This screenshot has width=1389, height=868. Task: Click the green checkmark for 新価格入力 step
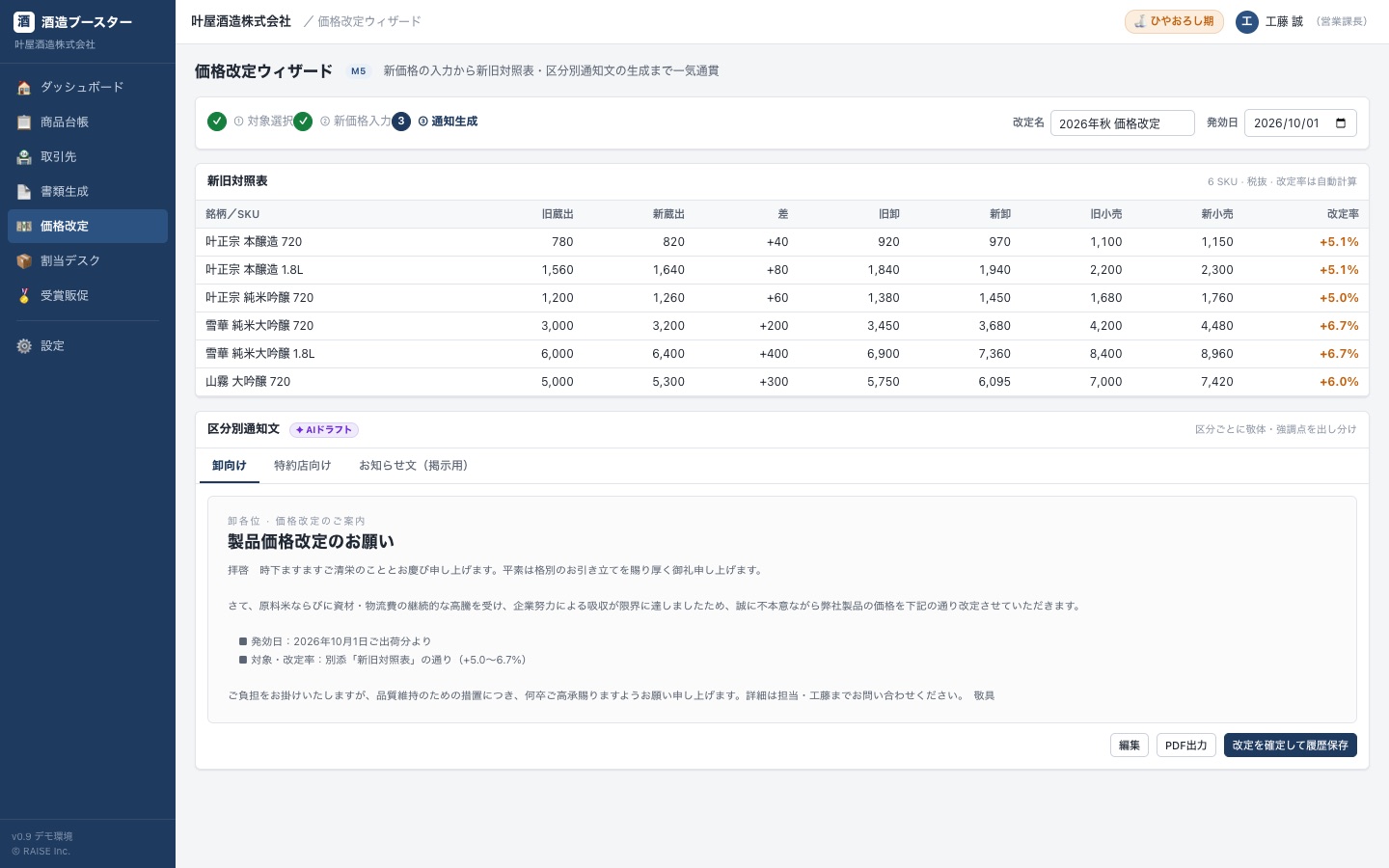pos(303,122)
